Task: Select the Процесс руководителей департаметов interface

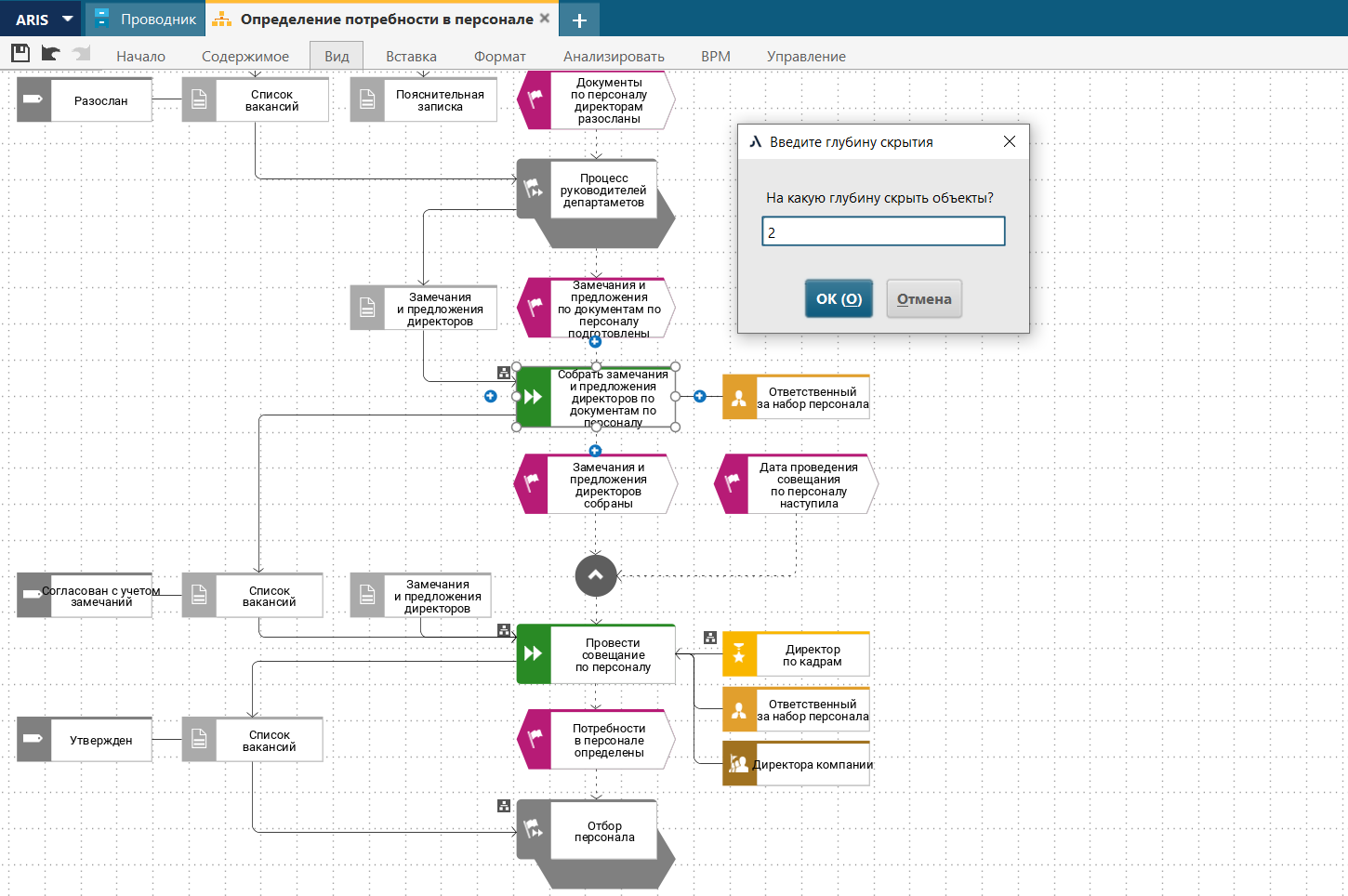Action: pos(596,204)
